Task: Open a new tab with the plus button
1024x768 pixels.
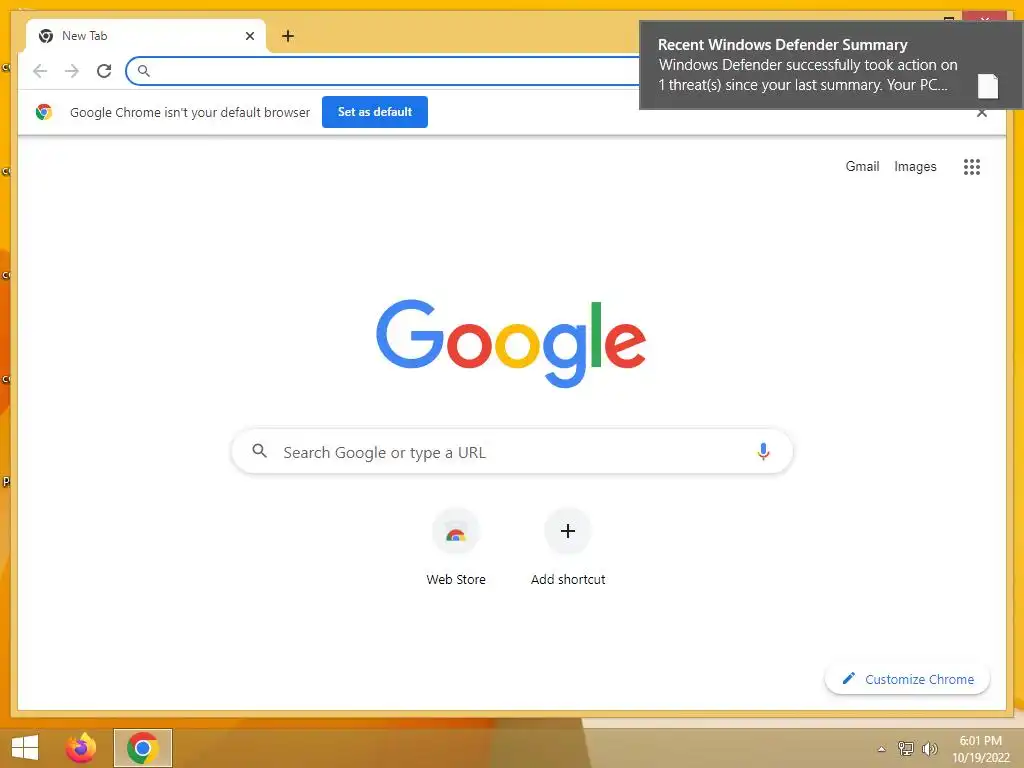Action: pyautogui.click(x=288, y=36)
